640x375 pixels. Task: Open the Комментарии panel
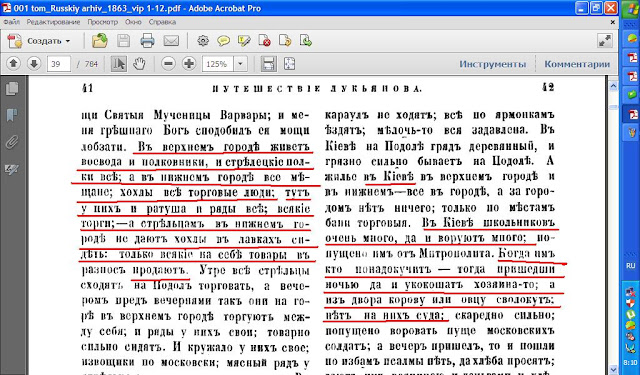click(577, 64)
